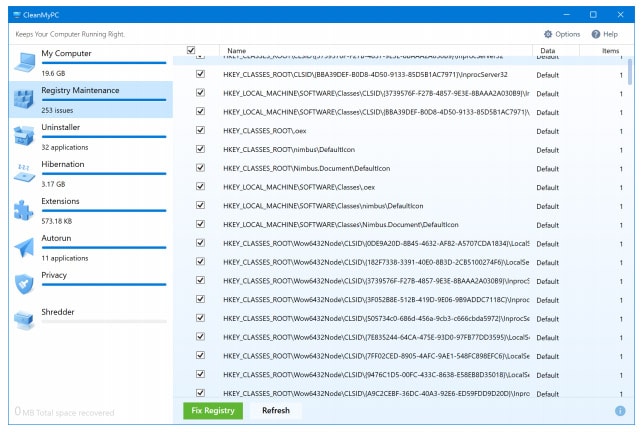Image resolution: width=642 pixels, height=432 pixels.
Task: Toggle the select-all checkbox in the header
Action: click(191, 50)
